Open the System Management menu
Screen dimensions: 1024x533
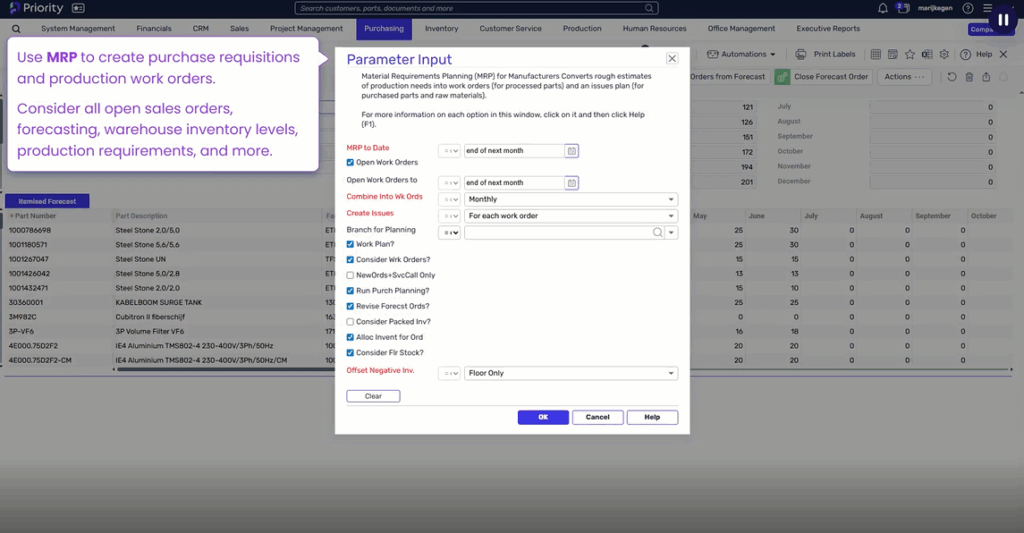[x=78, y=29]
